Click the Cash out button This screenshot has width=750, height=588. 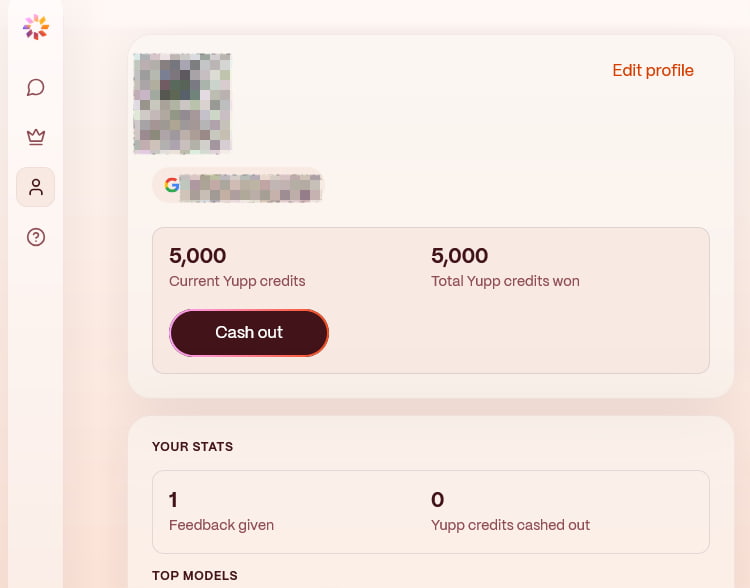point(249,333)
